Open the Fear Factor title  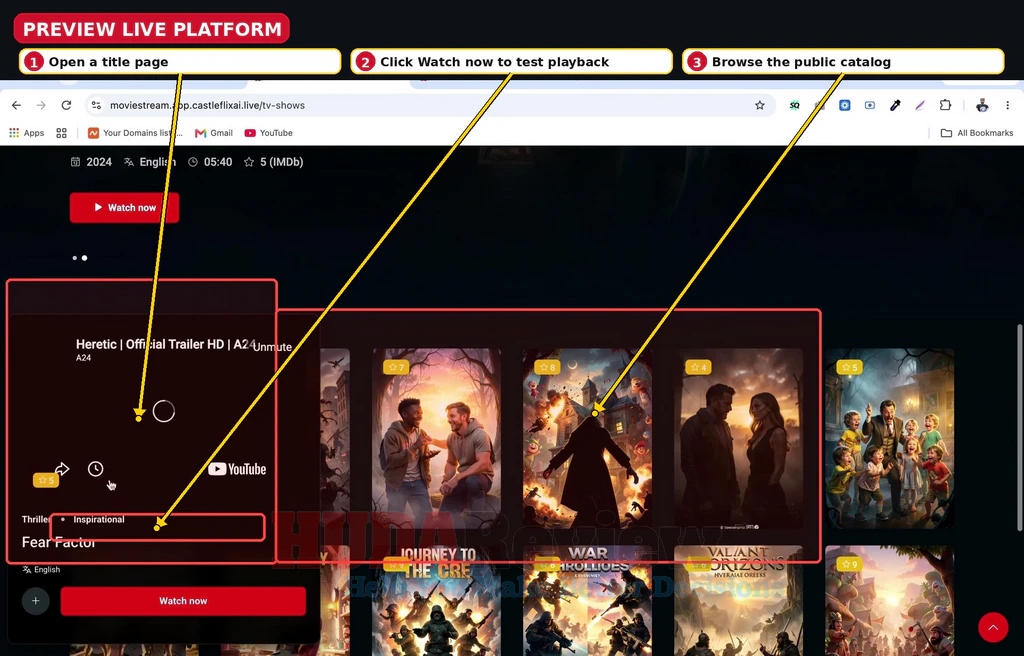[x=58, y=542]
